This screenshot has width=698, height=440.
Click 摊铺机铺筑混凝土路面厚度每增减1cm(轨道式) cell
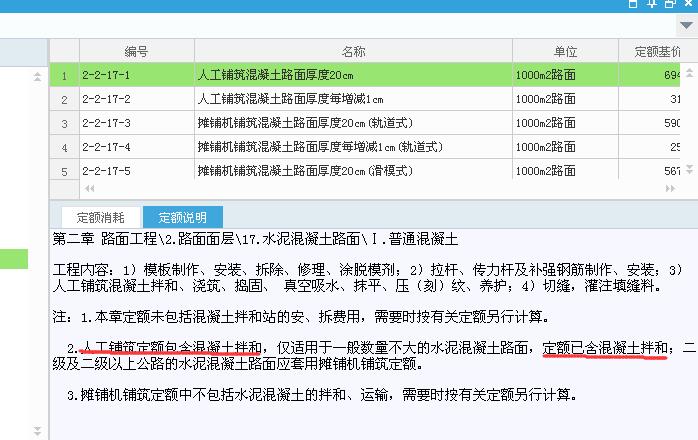353,147
